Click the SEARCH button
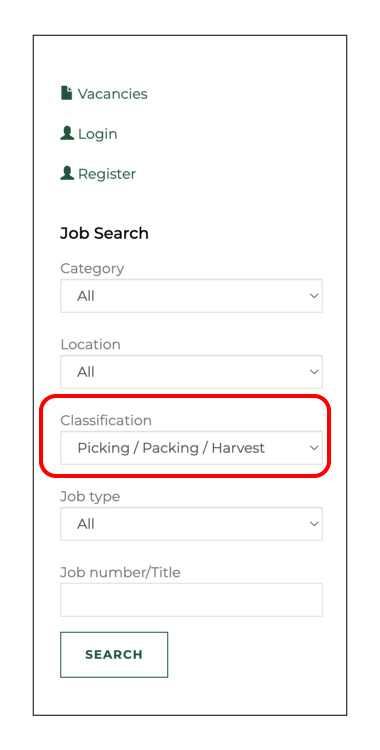 pos(114,655)
